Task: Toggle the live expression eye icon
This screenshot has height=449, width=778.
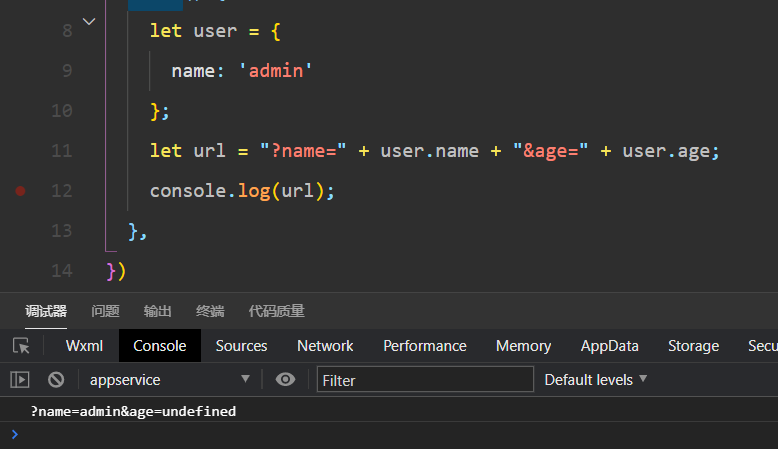Action: [x=285, y=380]
